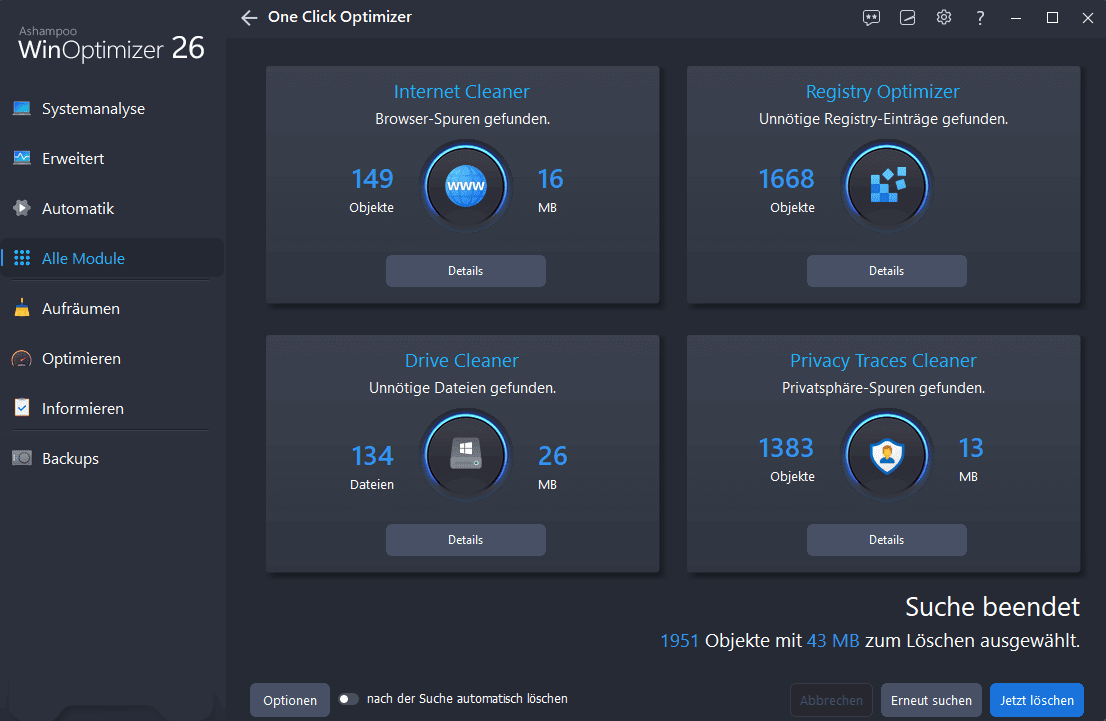Open Backups from the sidebar
The width and height of the screenshot is (1106, 721).
70,459
